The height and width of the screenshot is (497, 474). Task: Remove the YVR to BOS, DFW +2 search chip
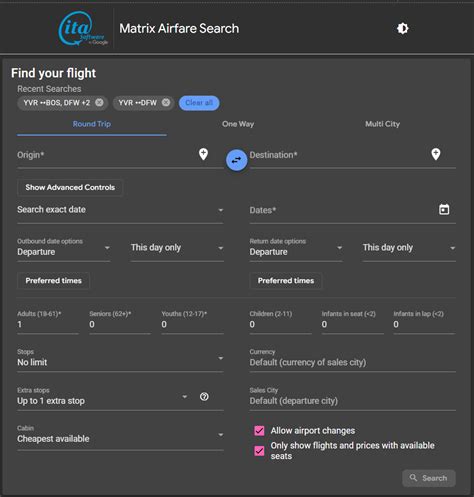pyautogui.click(x=99, y=103)
